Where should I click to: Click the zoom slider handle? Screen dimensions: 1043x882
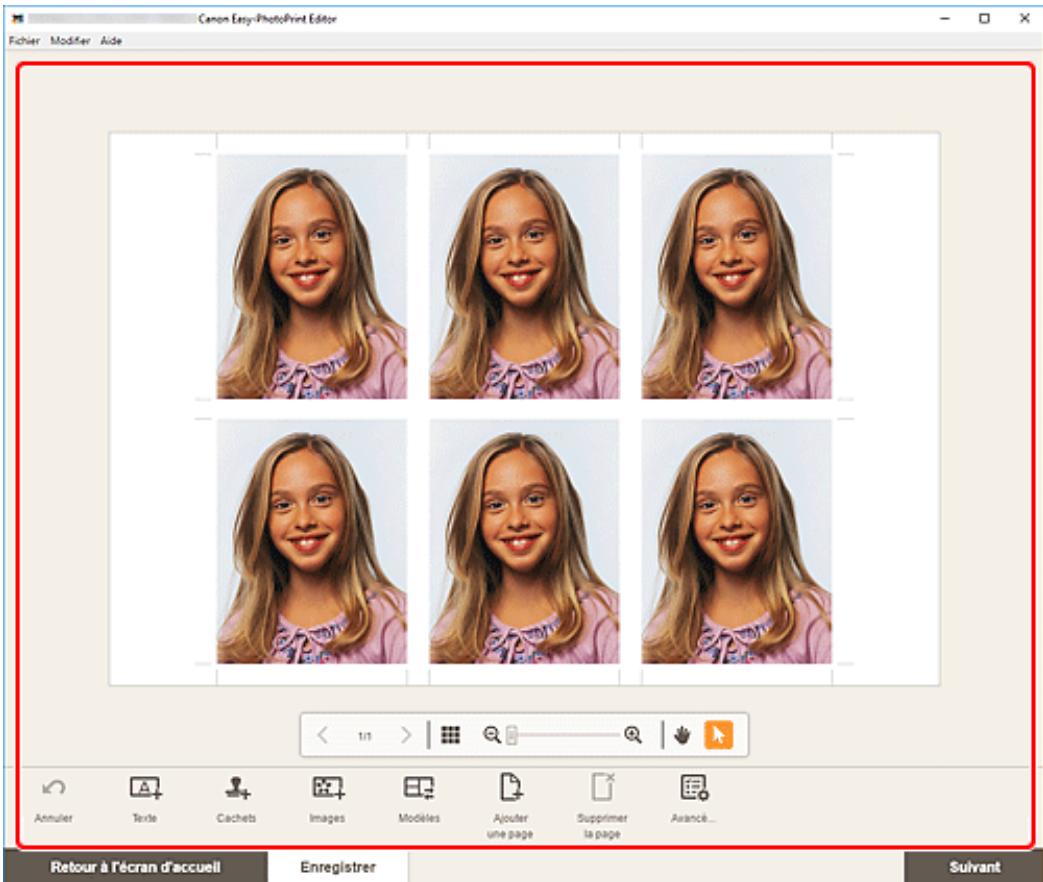(512, 735)
